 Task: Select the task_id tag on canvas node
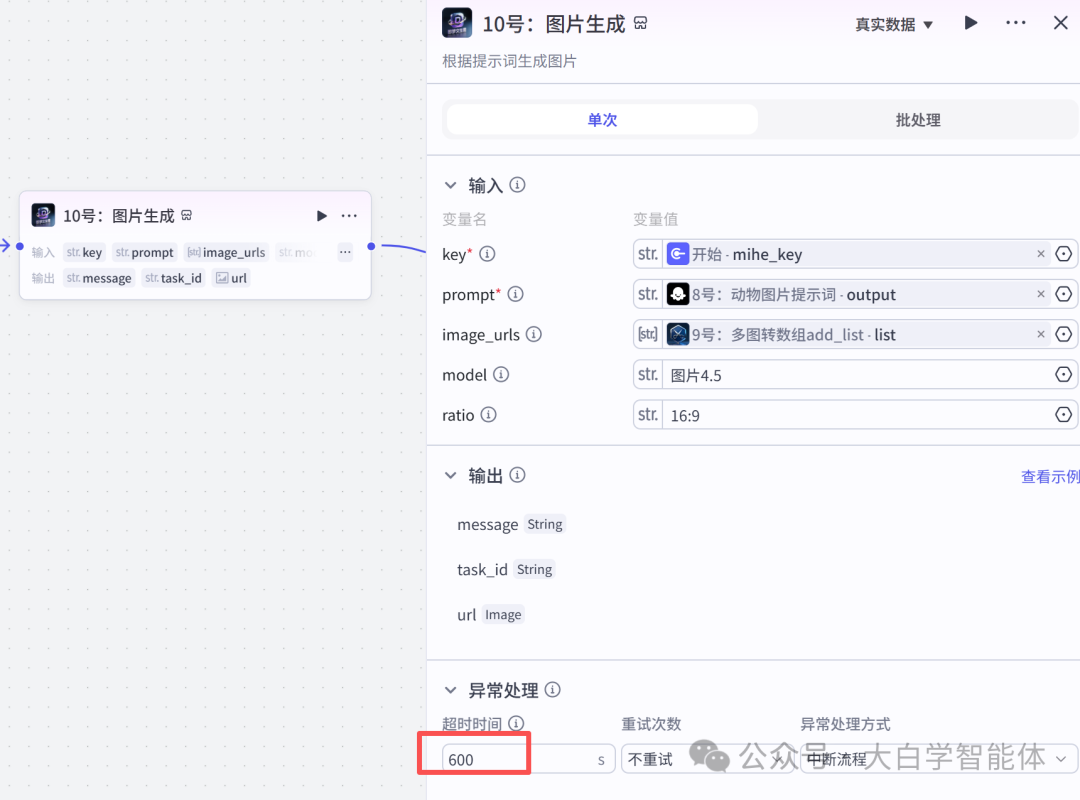(174, 278)
